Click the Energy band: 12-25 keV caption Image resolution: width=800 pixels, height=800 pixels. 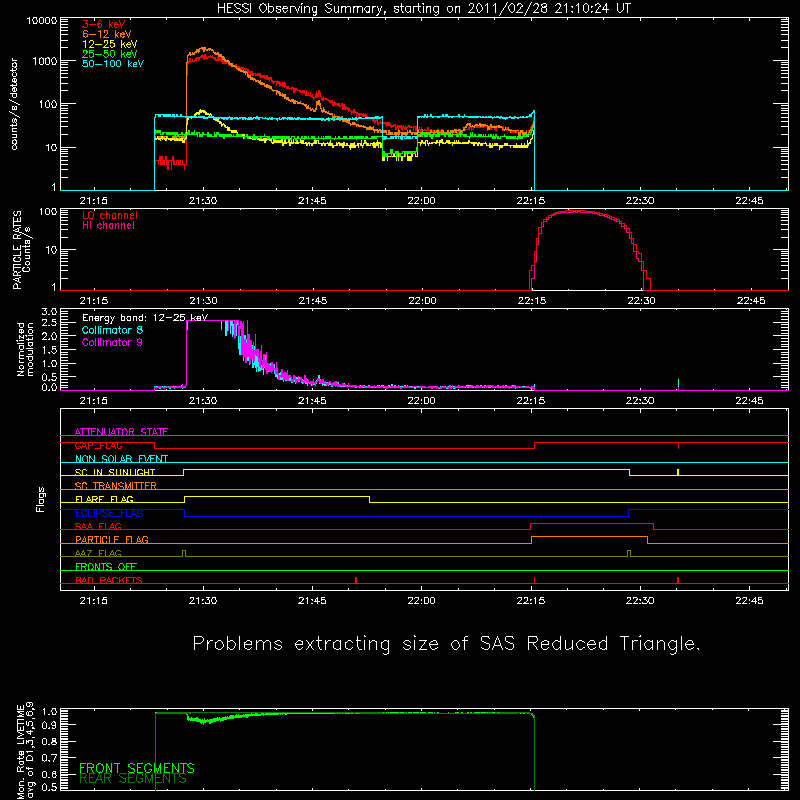tap(145, 318)
